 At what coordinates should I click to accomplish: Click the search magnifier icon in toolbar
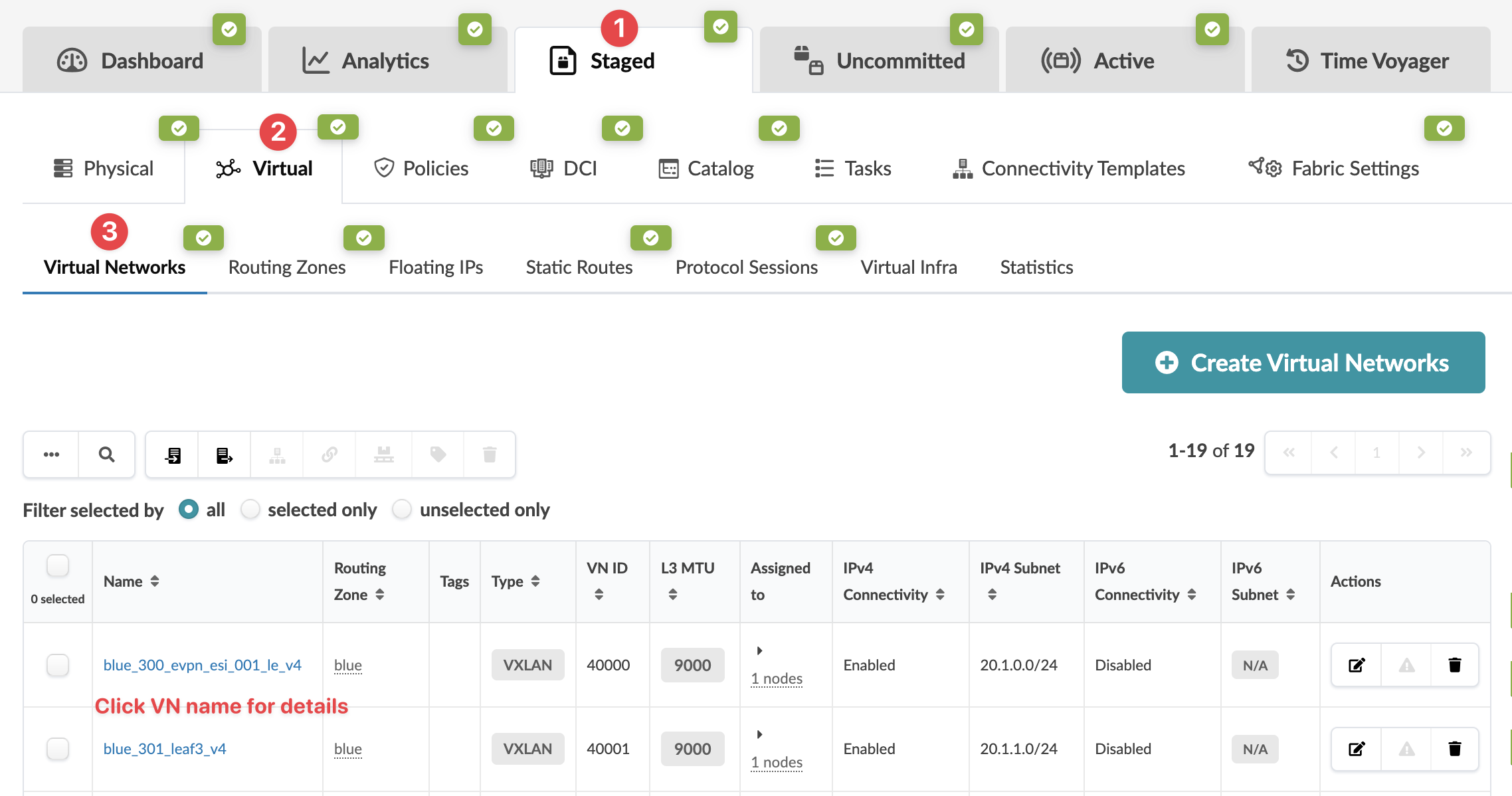[106, 454]
